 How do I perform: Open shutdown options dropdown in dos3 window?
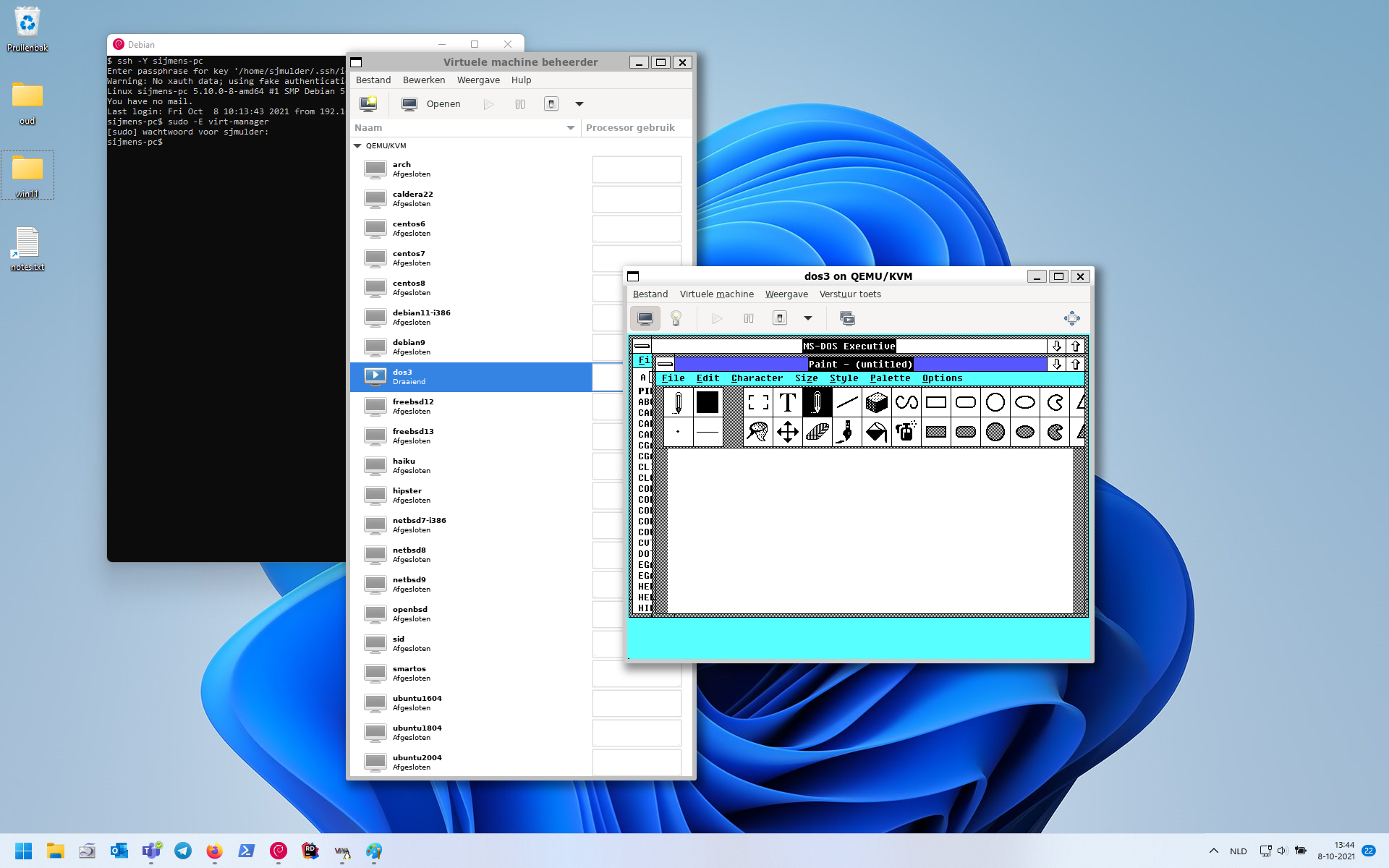pos(808,318)
